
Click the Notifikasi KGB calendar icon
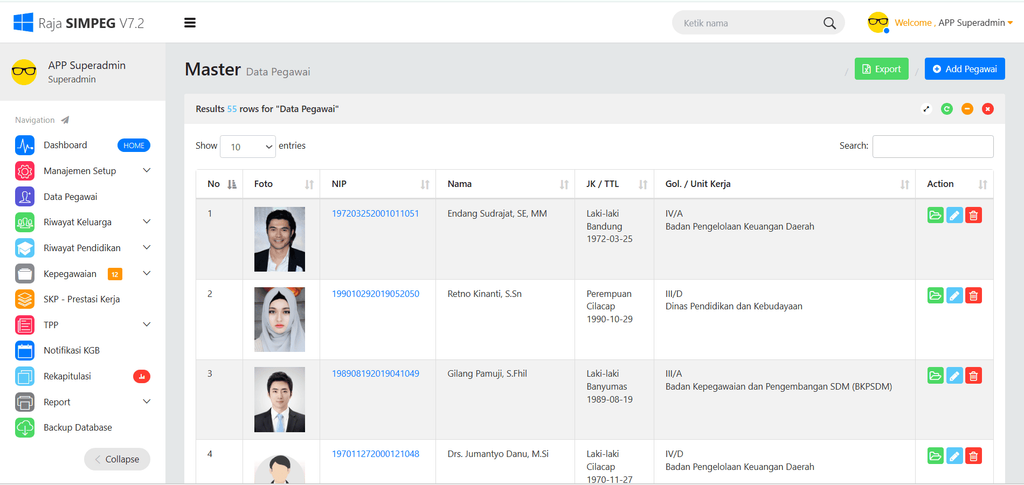tap(25, 351)
